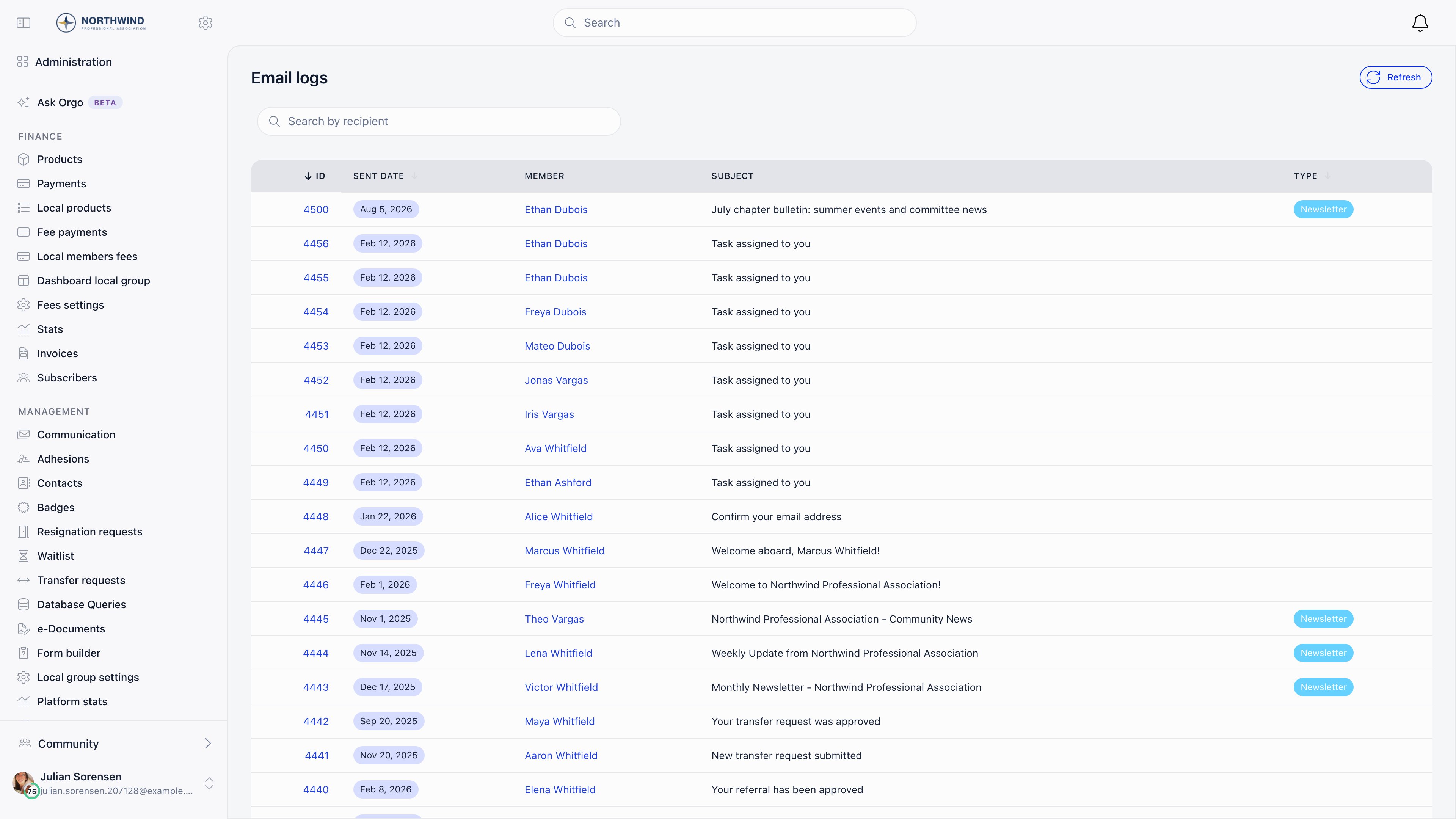Click the Transfer requests arrows icon
The width and height of the screenshot is (1456, 819).
23,581
